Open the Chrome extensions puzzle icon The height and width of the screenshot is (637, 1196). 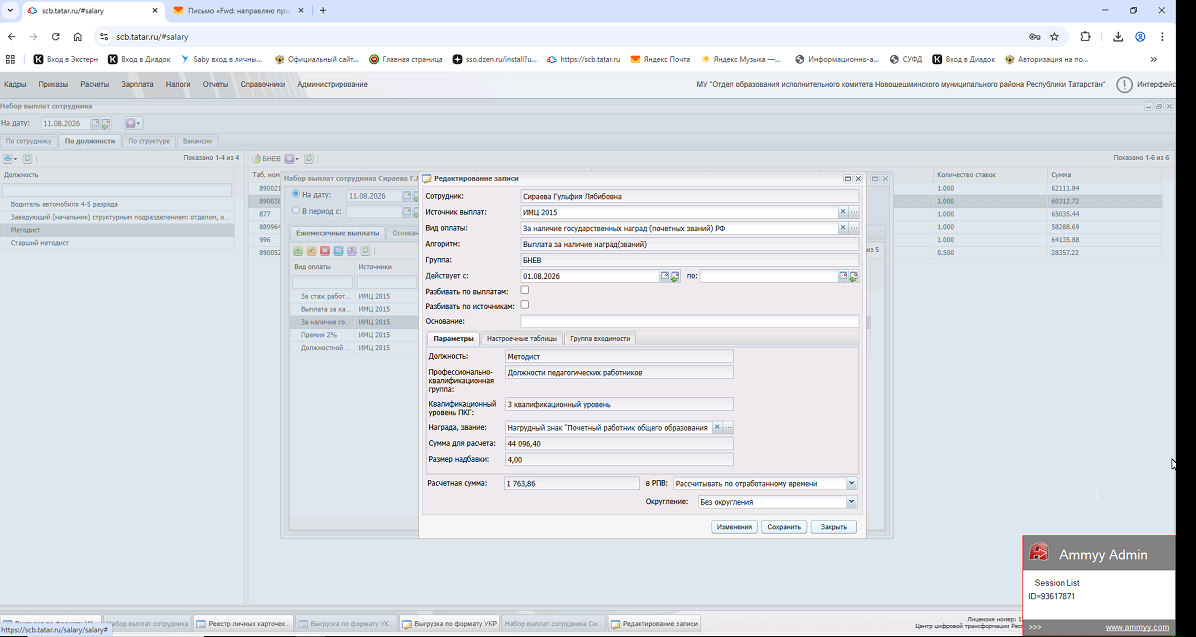tap(1085, 37)
